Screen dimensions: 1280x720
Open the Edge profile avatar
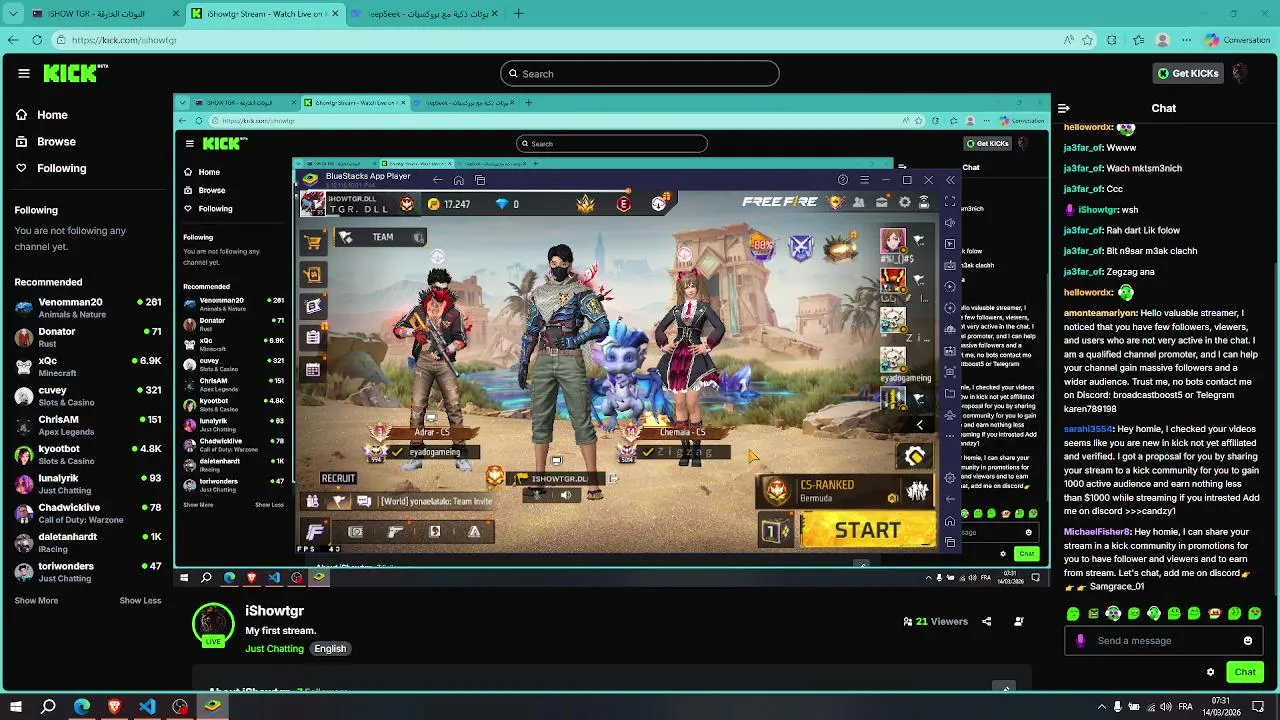coord(1162,40)
